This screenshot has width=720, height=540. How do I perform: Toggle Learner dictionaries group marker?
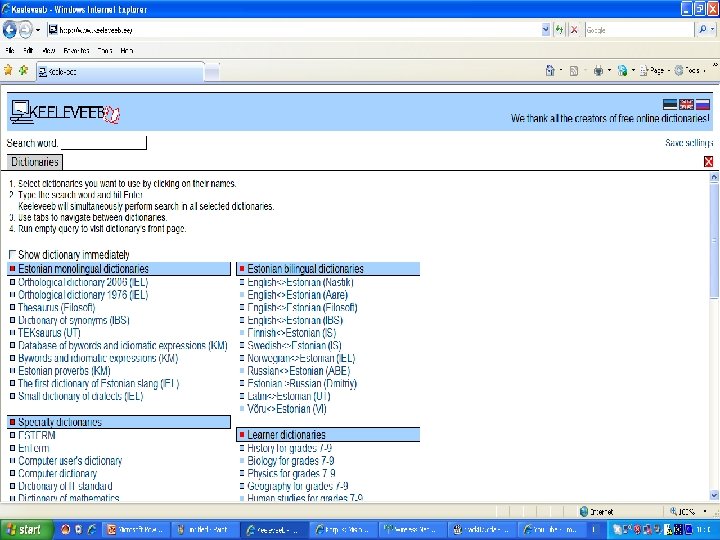(242, 434)
